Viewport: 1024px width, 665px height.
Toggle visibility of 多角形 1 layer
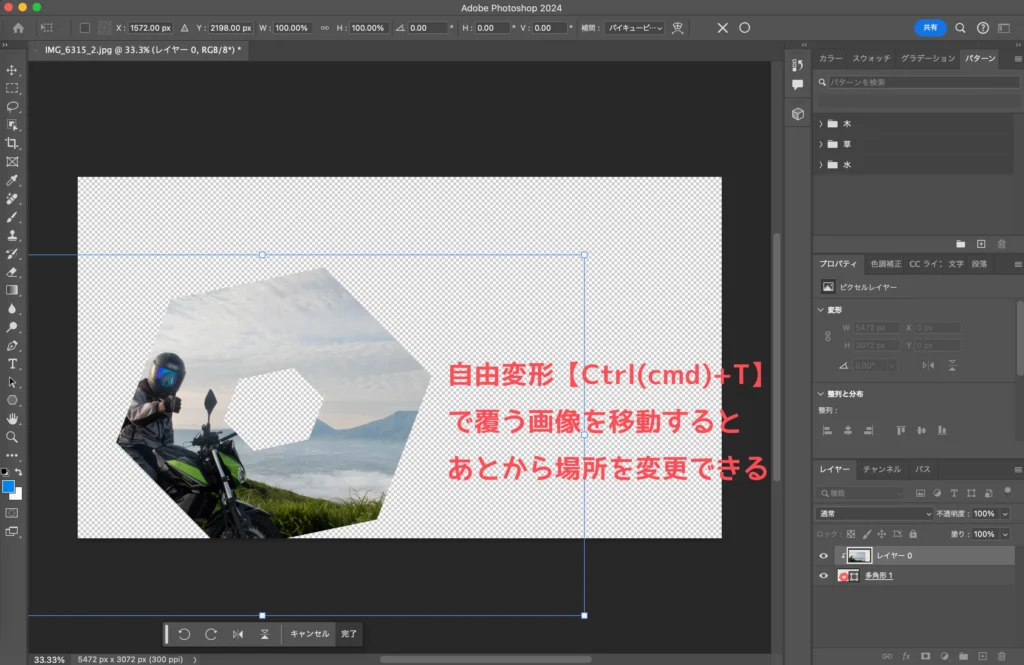pyautogui.click(x=824, y=576)
